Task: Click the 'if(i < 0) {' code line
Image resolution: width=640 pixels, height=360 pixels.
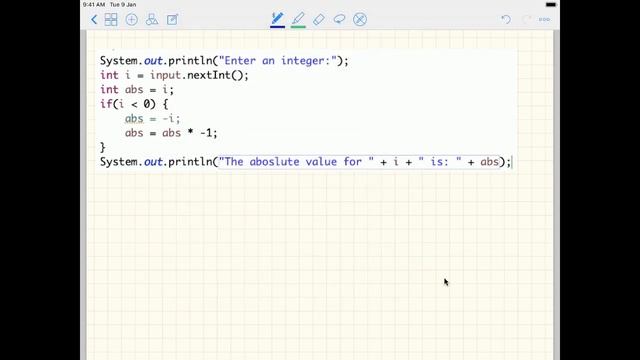Action: tap(134, 104)
